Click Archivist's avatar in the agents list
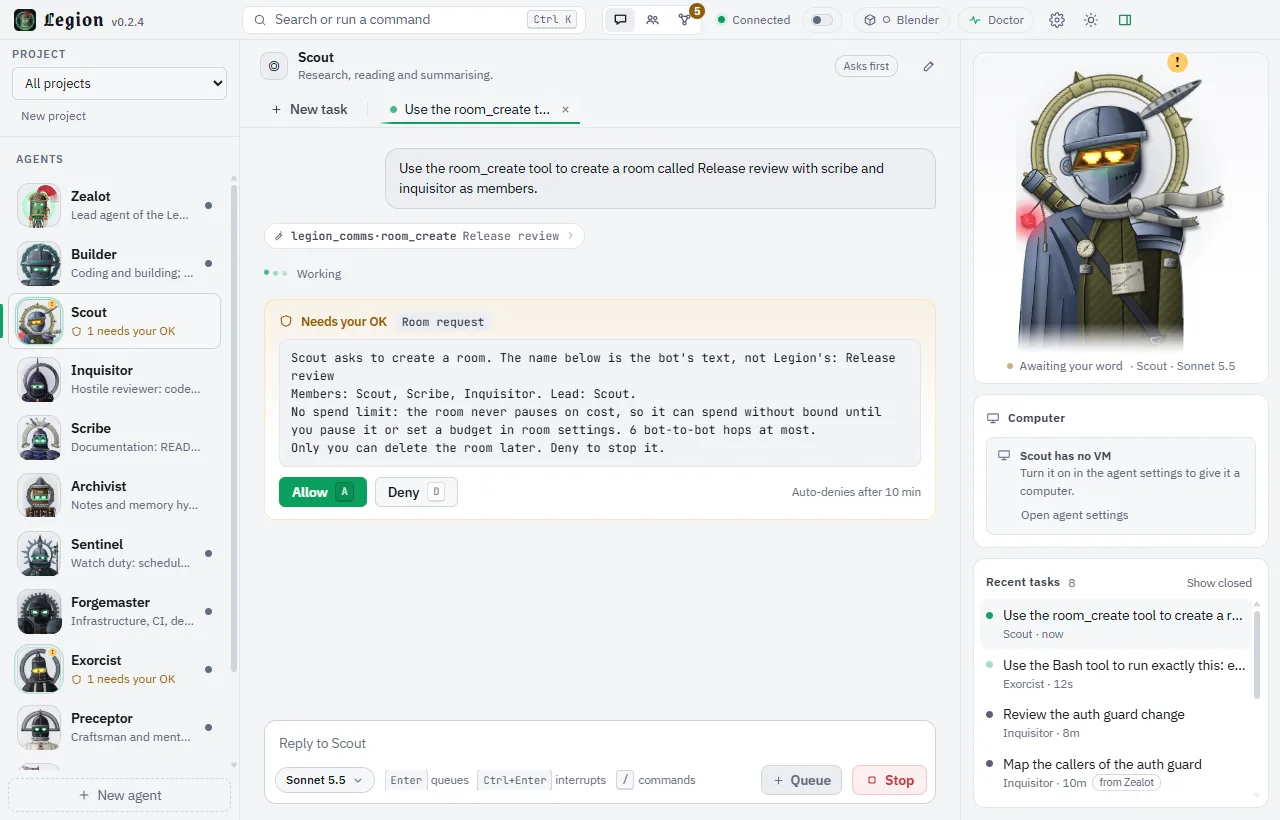The width and height of the screenshot is (1280, 820). (40, 496)
